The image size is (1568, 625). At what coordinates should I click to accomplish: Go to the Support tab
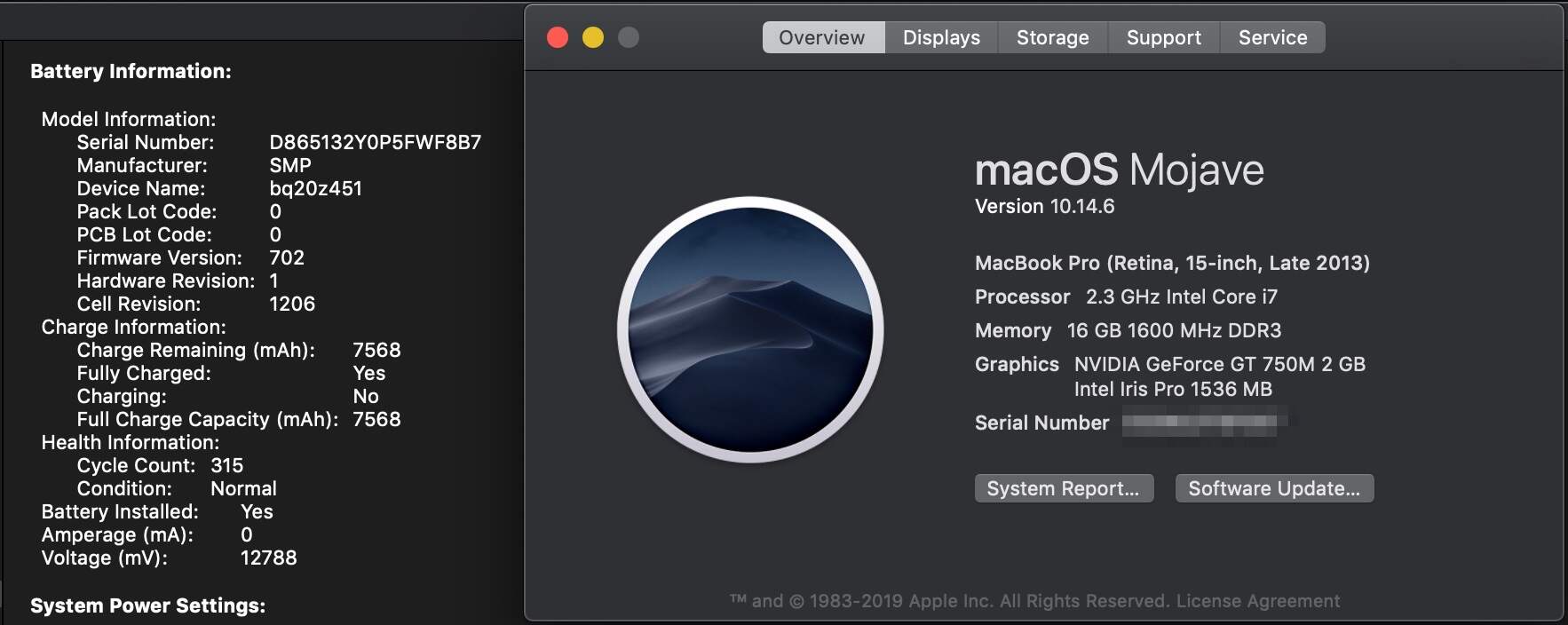click(1163, 37)
